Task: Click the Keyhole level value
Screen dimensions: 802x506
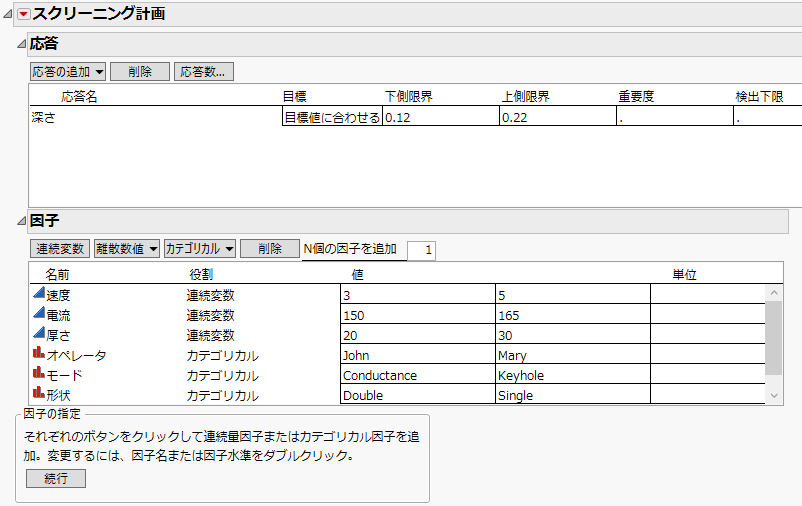Action: coord(573,375)
